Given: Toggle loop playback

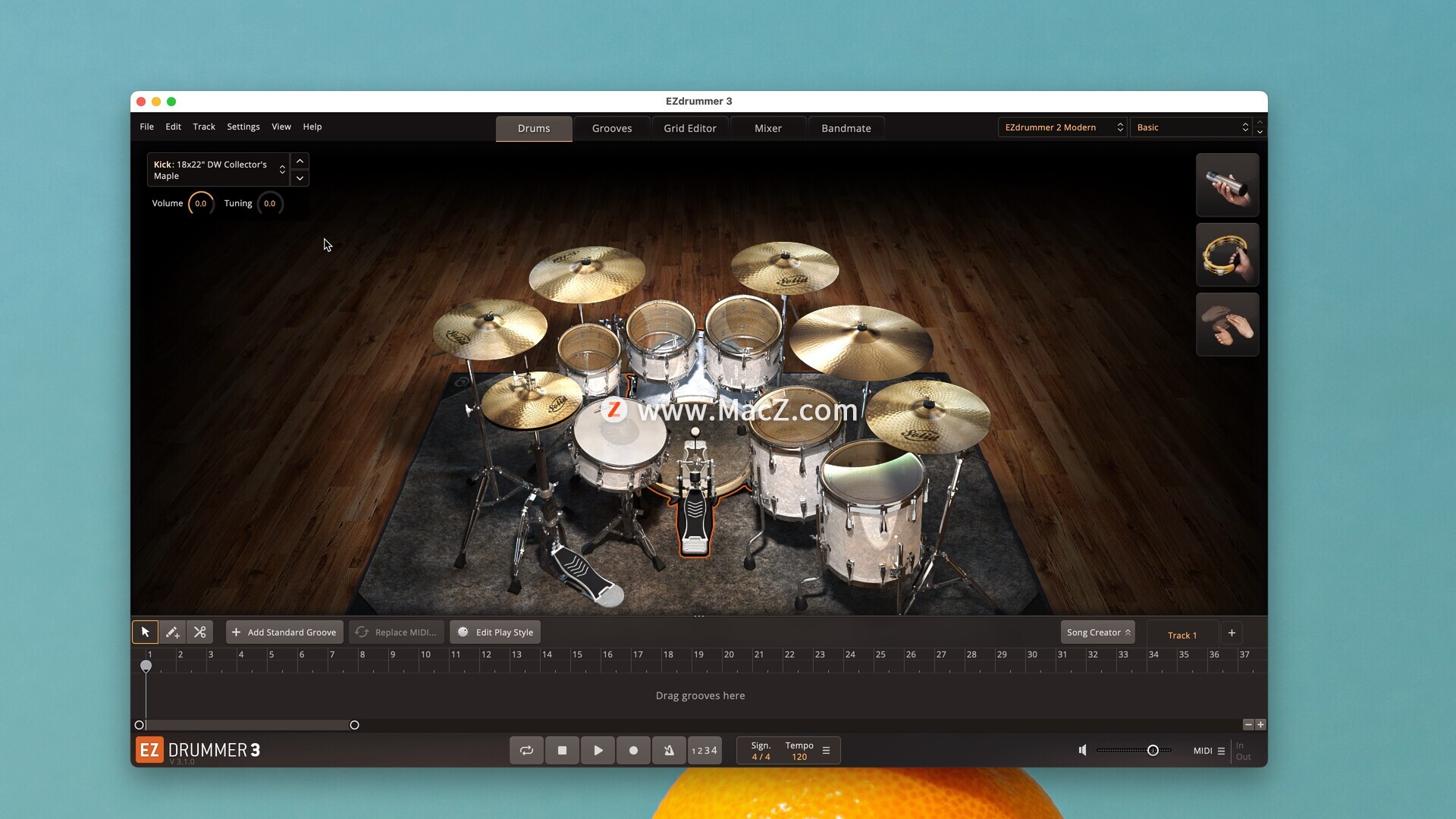Looking at the screenshot, I should pos(526,750).
